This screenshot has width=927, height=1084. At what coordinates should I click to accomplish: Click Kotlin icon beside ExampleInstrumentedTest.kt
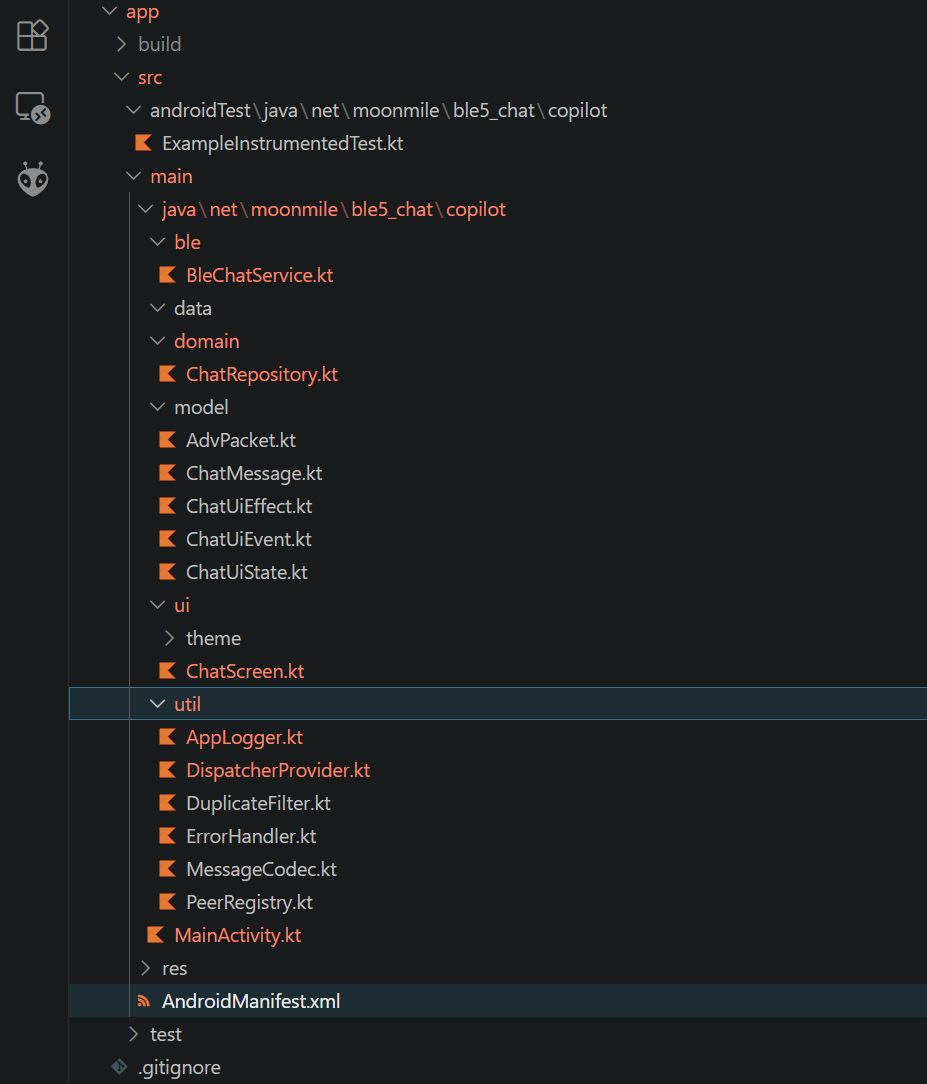[144, 143]
